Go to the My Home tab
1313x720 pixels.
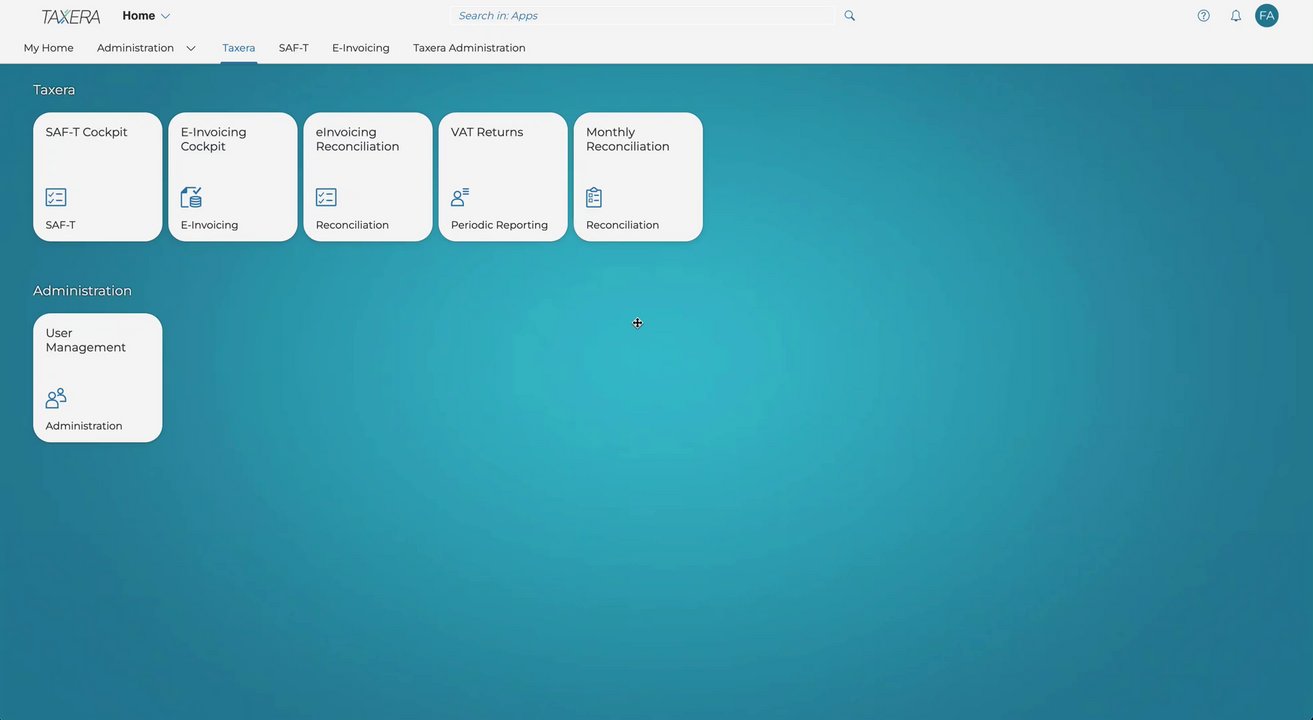tap(49, 48)
